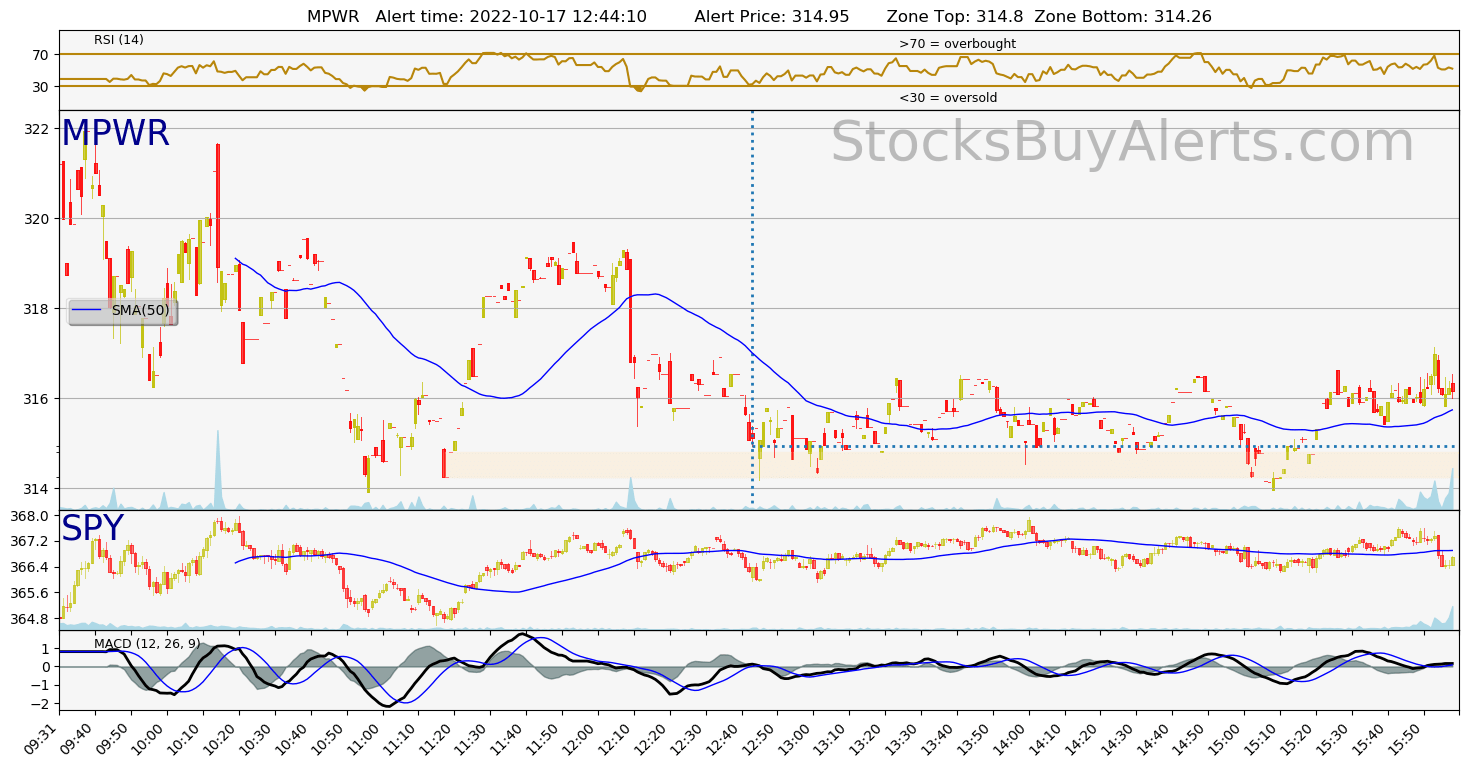This screenshot has width=1474, height=768.
Task: Click the time axis label 09:40
Action: [75, 740]
